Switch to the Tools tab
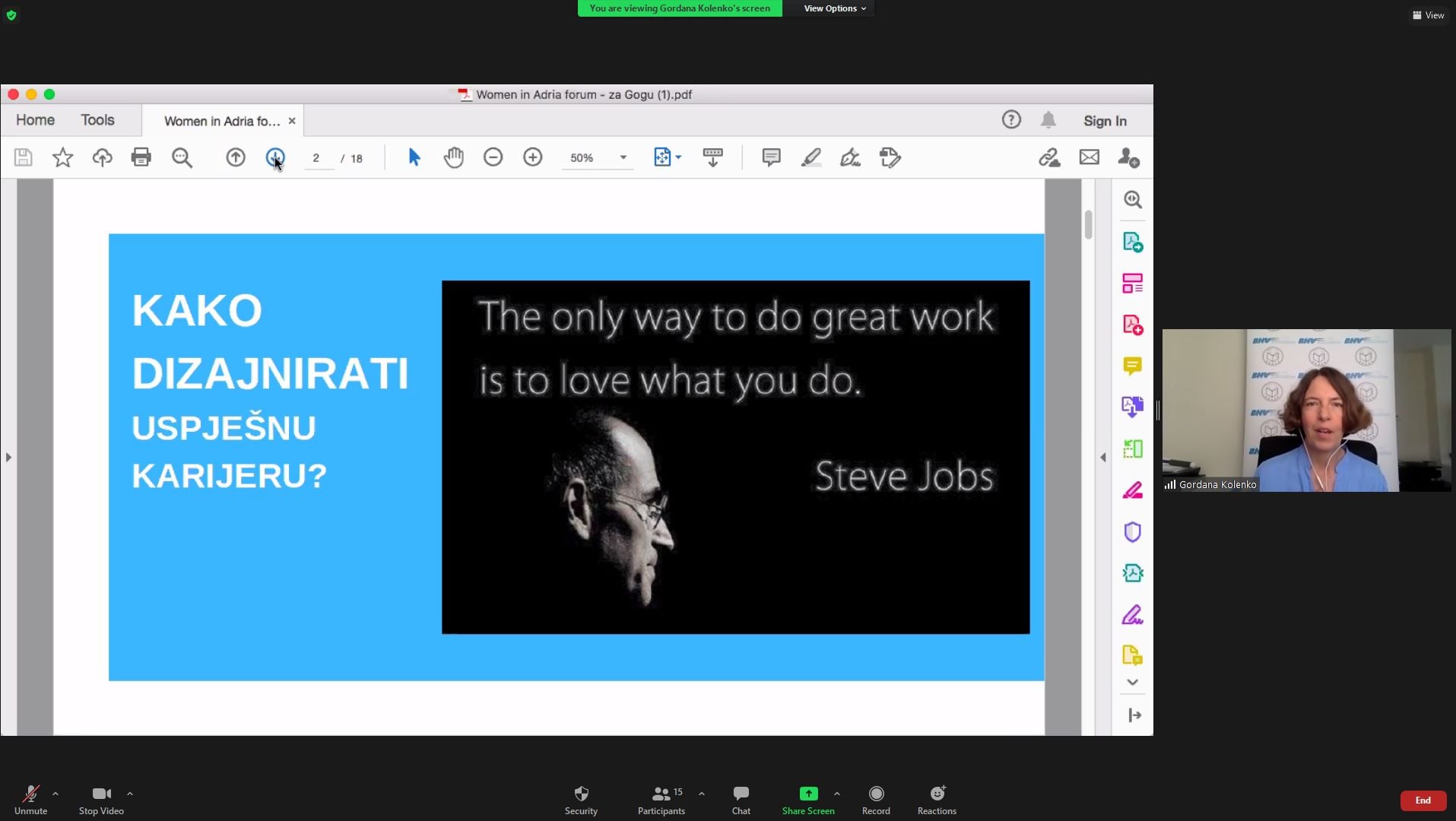This screenshot has width=1456, height=821. pyautogui.click(x=97, y=120)
